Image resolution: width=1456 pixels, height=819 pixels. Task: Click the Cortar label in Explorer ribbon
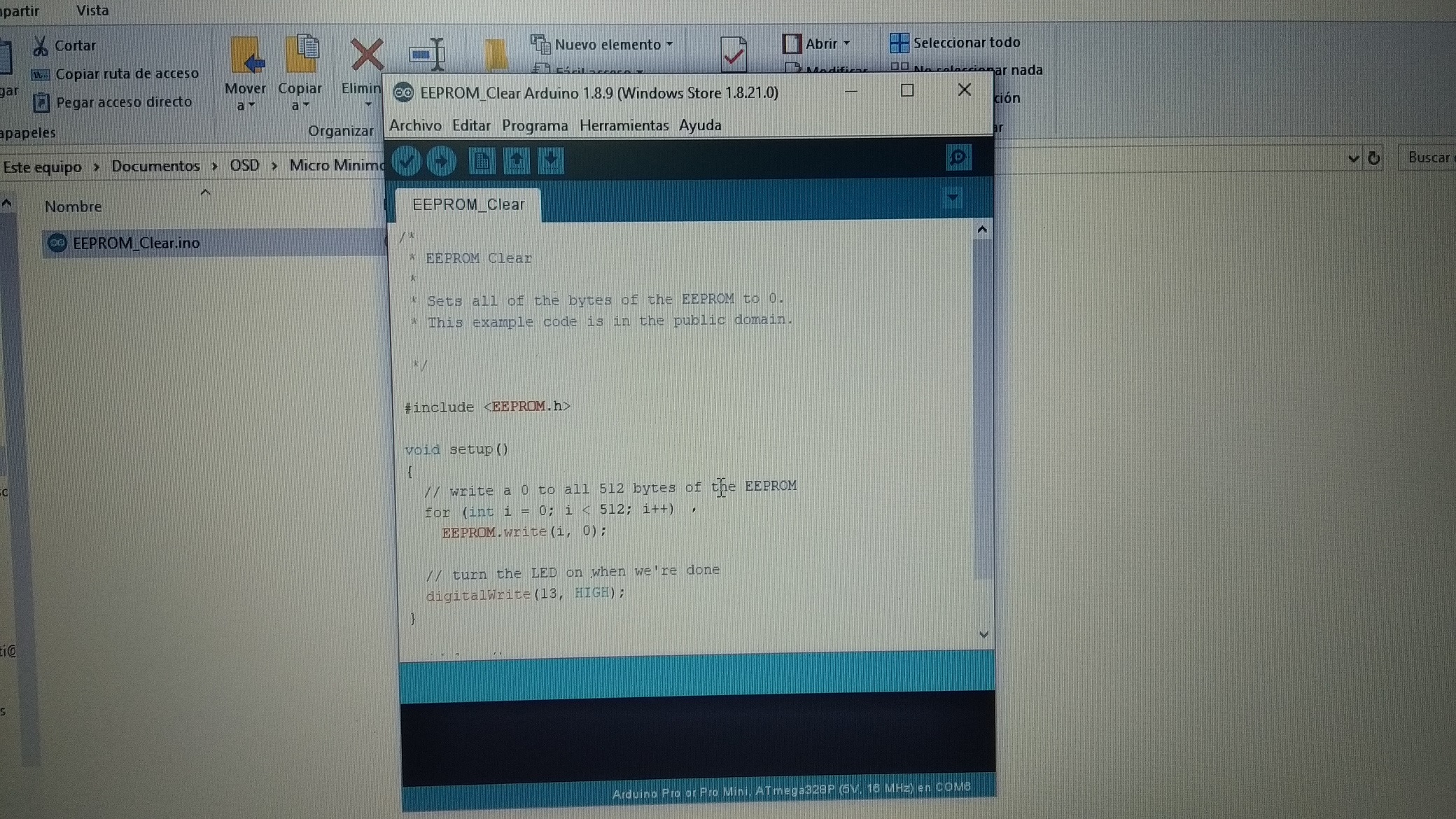point(75,45)
